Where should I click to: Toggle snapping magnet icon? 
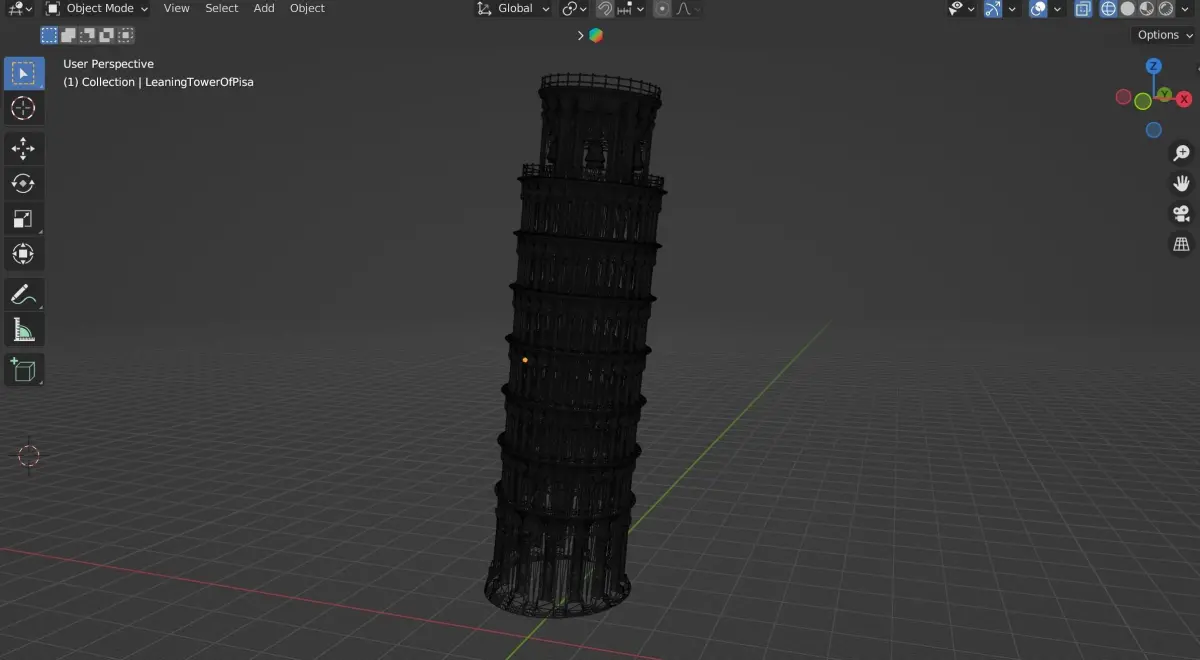(x=605, y=9)
